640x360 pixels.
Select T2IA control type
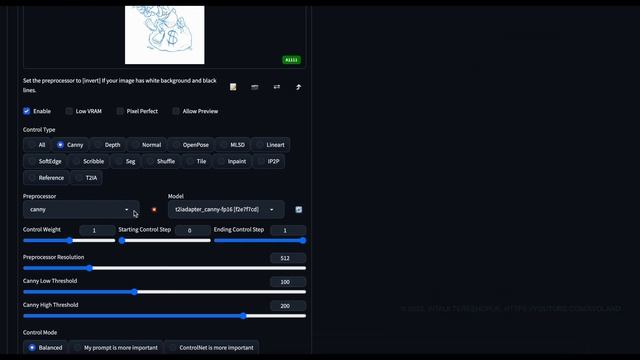(x=87, y=178)
